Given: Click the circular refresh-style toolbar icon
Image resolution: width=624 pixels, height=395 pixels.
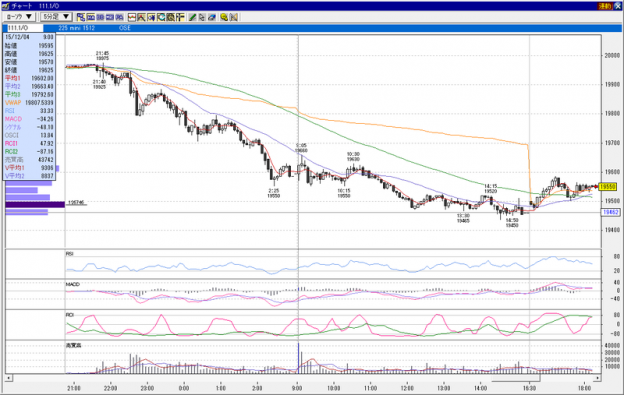Looking at the screenshot, I should point(161,17).
